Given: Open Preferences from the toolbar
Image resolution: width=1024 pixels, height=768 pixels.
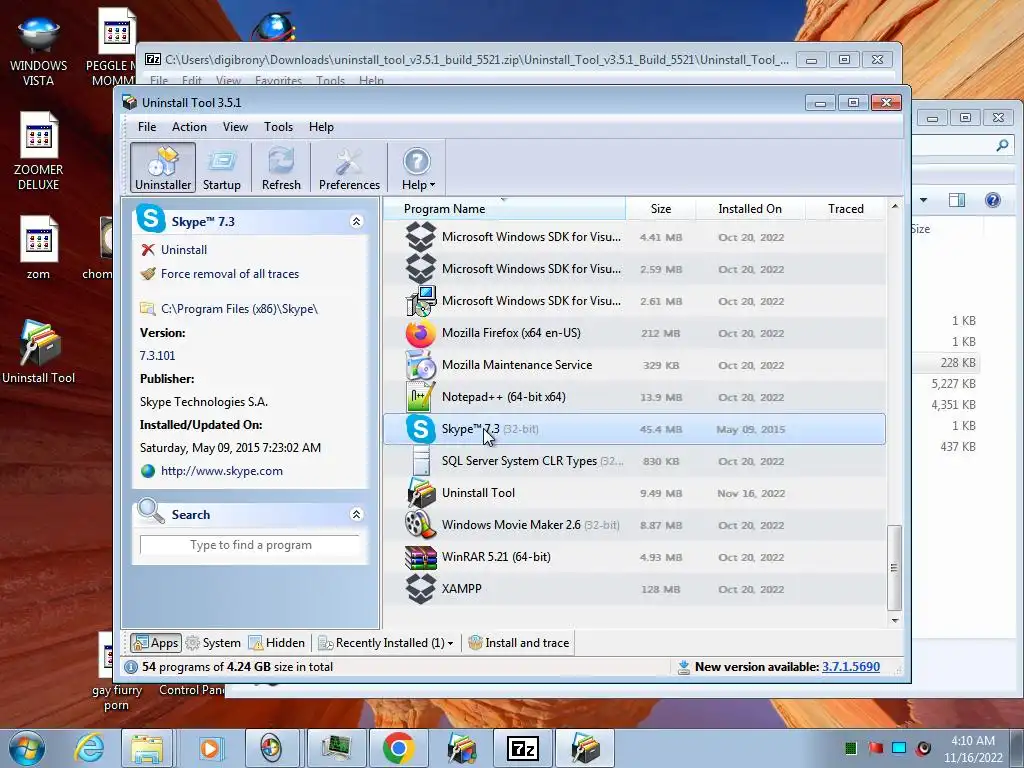Looking at the screenshot, I should point(349,168).
